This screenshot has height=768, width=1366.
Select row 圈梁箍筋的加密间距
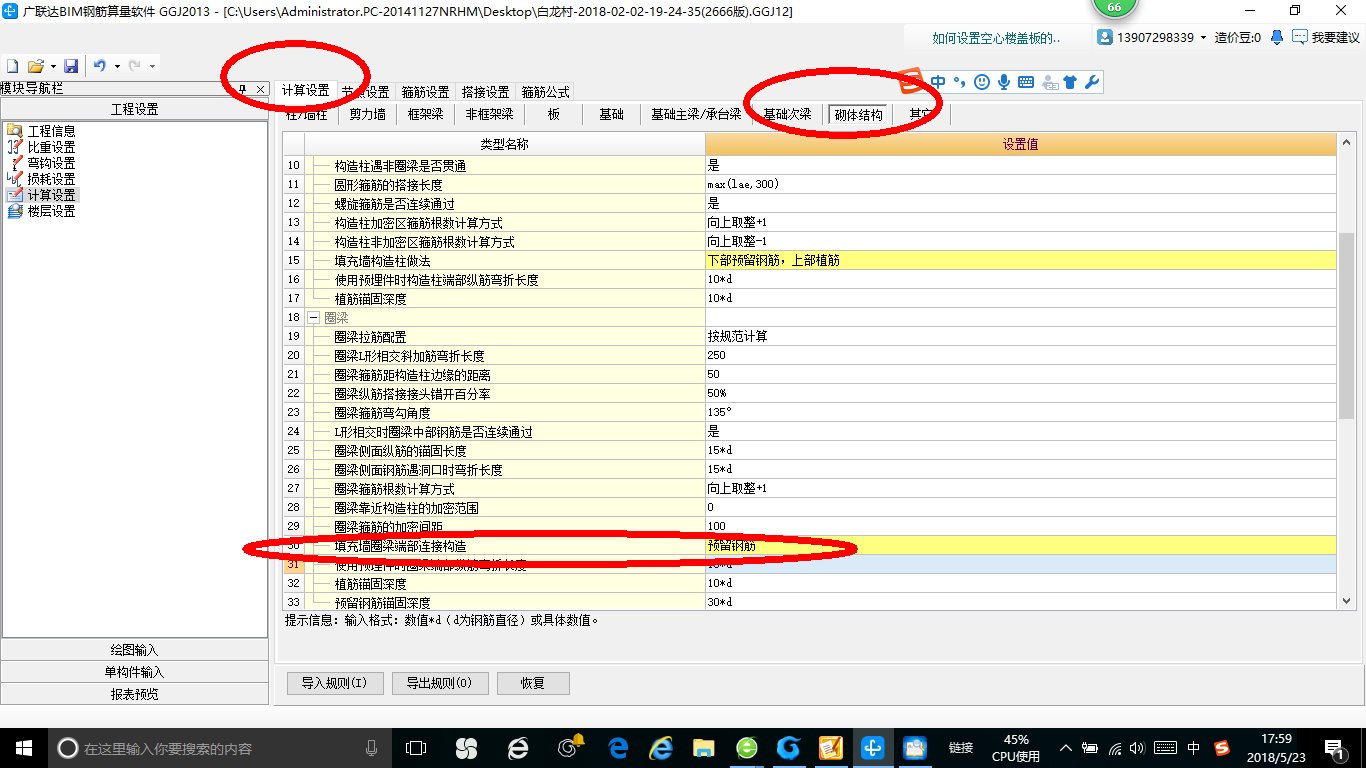(810, 526)
